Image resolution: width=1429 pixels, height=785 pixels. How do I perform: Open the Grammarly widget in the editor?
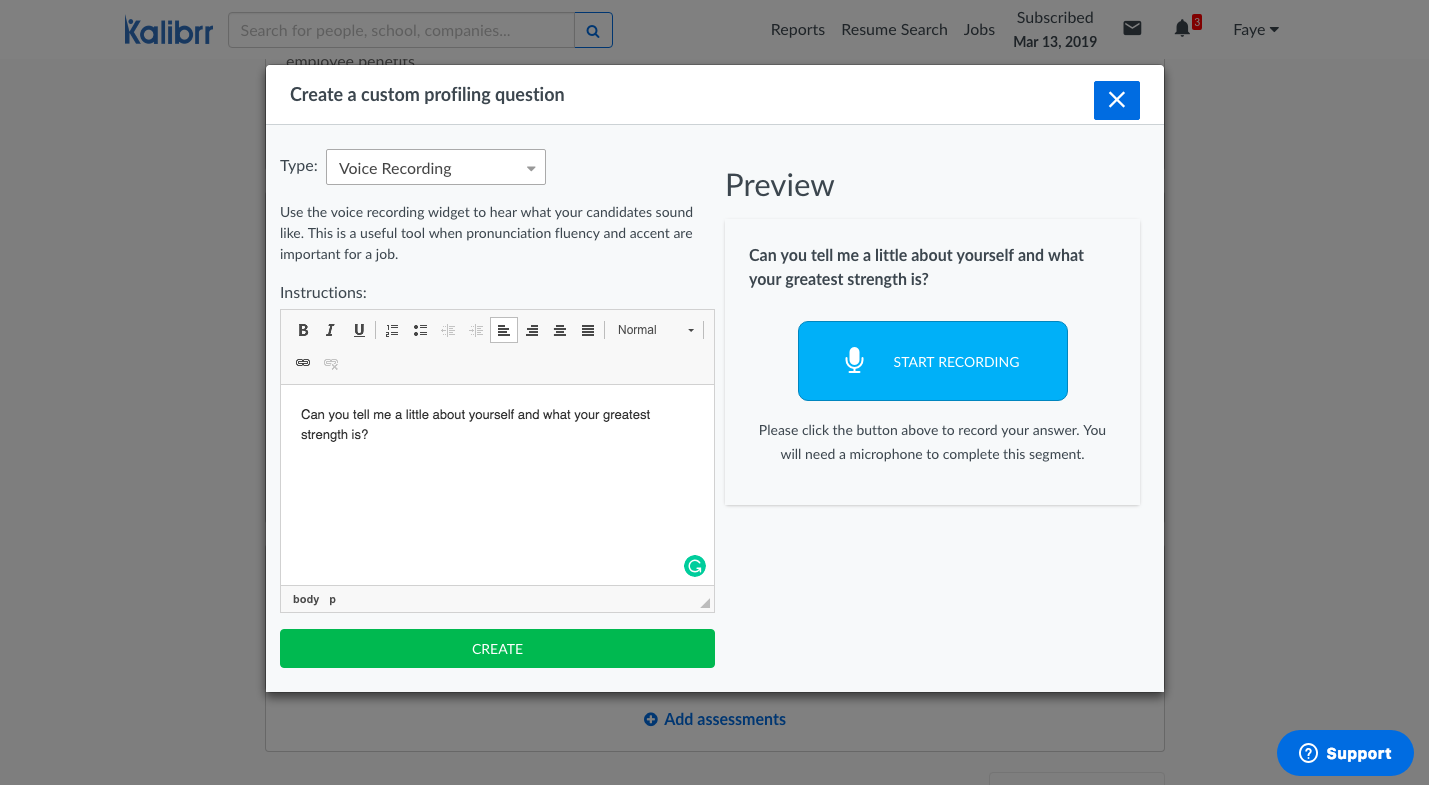694,566
